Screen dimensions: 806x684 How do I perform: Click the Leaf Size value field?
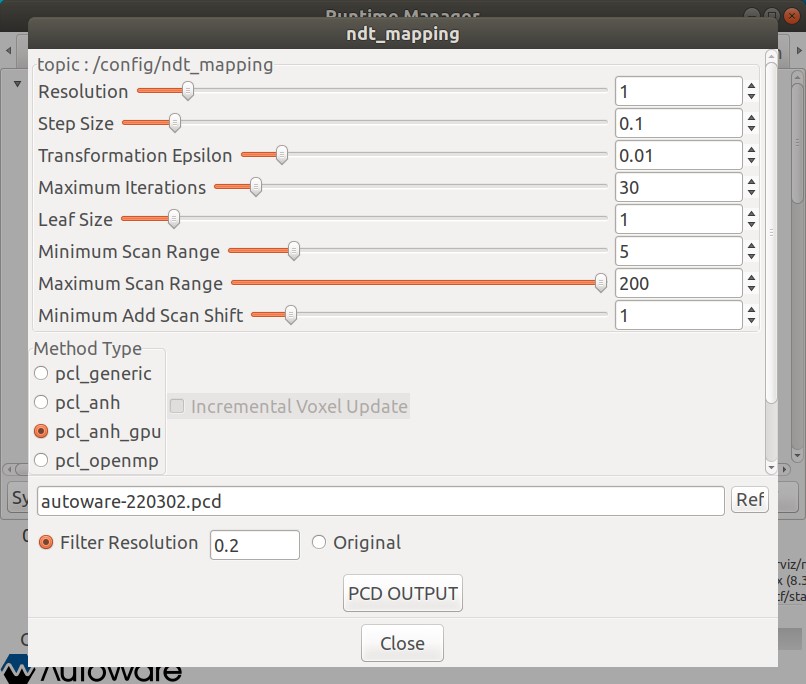point(679,219)
